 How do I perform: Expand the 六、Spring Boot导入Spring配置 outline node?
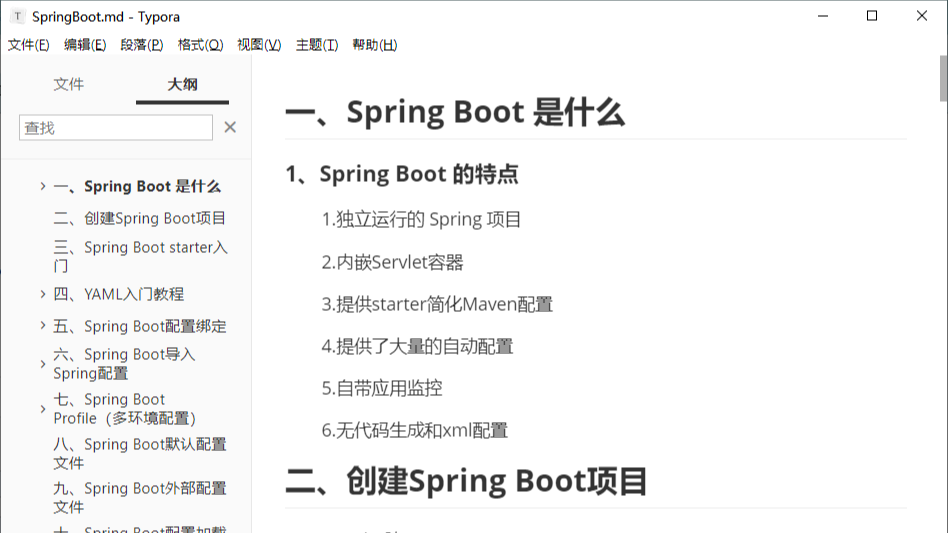coord(43,364)
